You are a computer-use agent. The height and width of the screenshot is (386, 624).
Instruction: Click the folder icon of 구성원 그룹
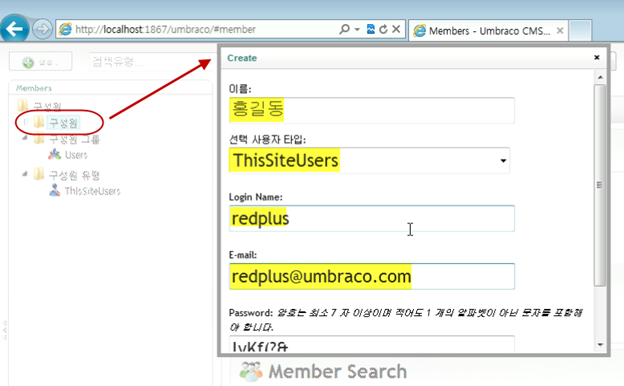tap(39, 138)
